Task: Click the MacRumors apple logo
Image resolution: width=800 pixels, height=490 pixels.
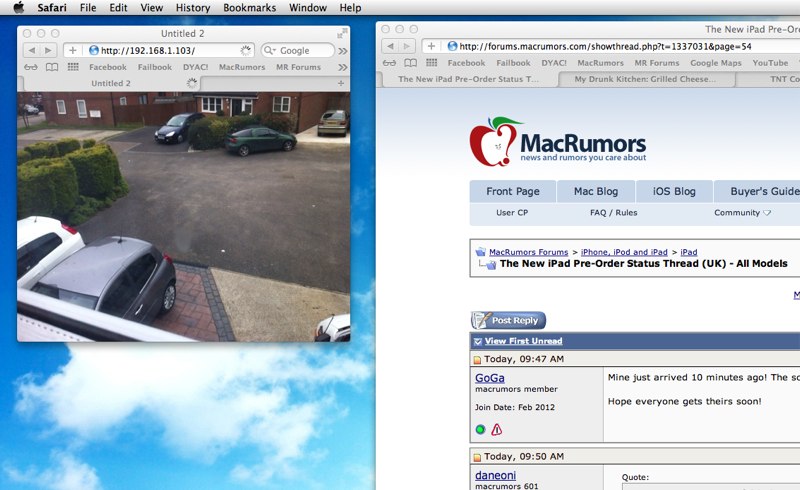Action: point(495,142)
